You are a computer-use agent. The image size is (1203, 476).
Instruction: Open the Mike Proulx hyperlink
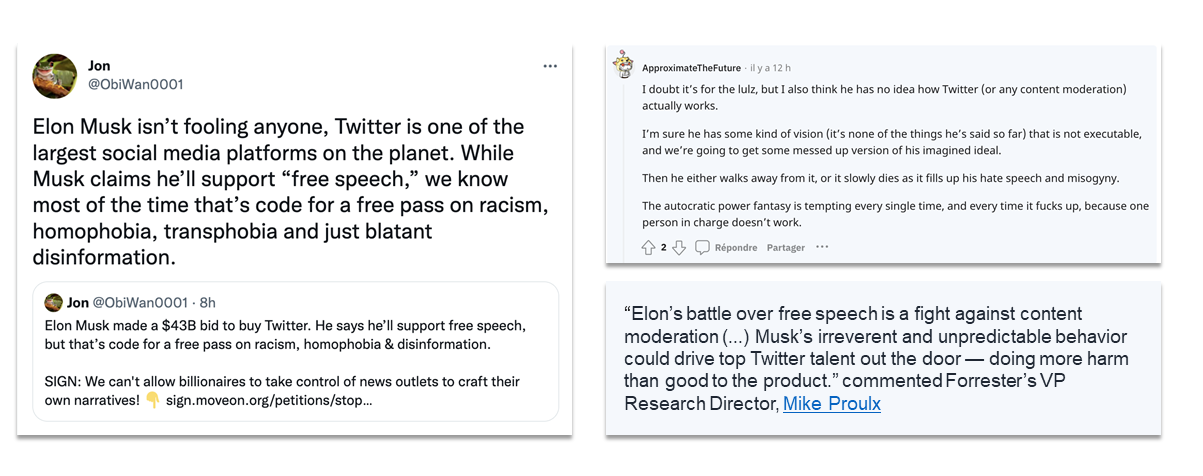coord(832,404)
